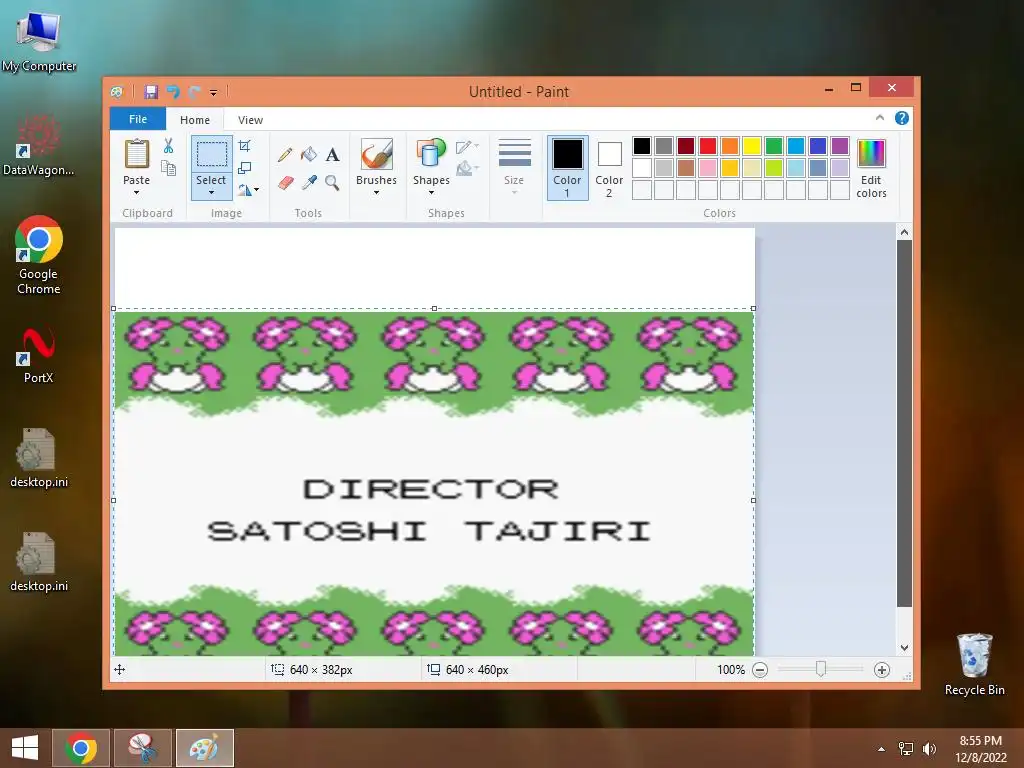Click the vertical scrollbar thumb
Screen dimensions: 1024x768
904,423
